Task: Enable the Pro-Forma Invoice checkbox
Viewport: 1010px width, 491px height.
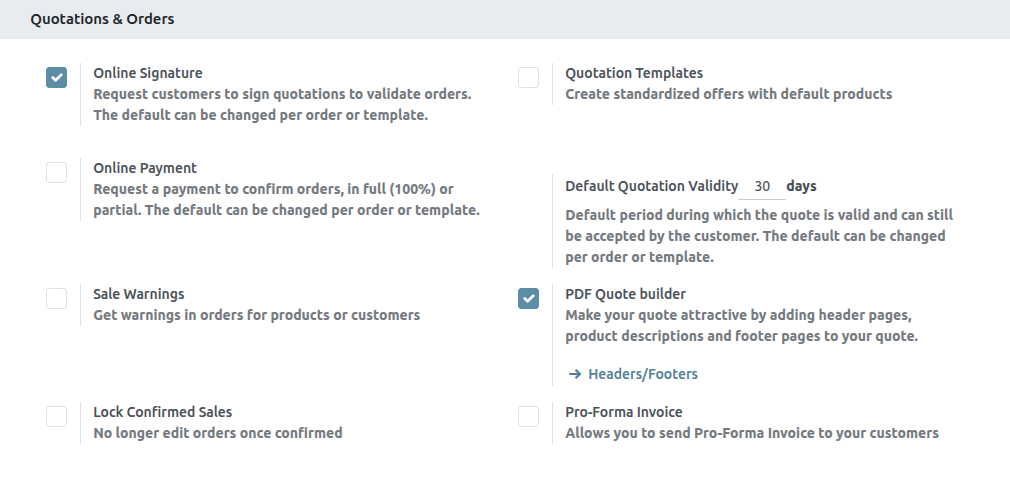Action: coord(529,417)
